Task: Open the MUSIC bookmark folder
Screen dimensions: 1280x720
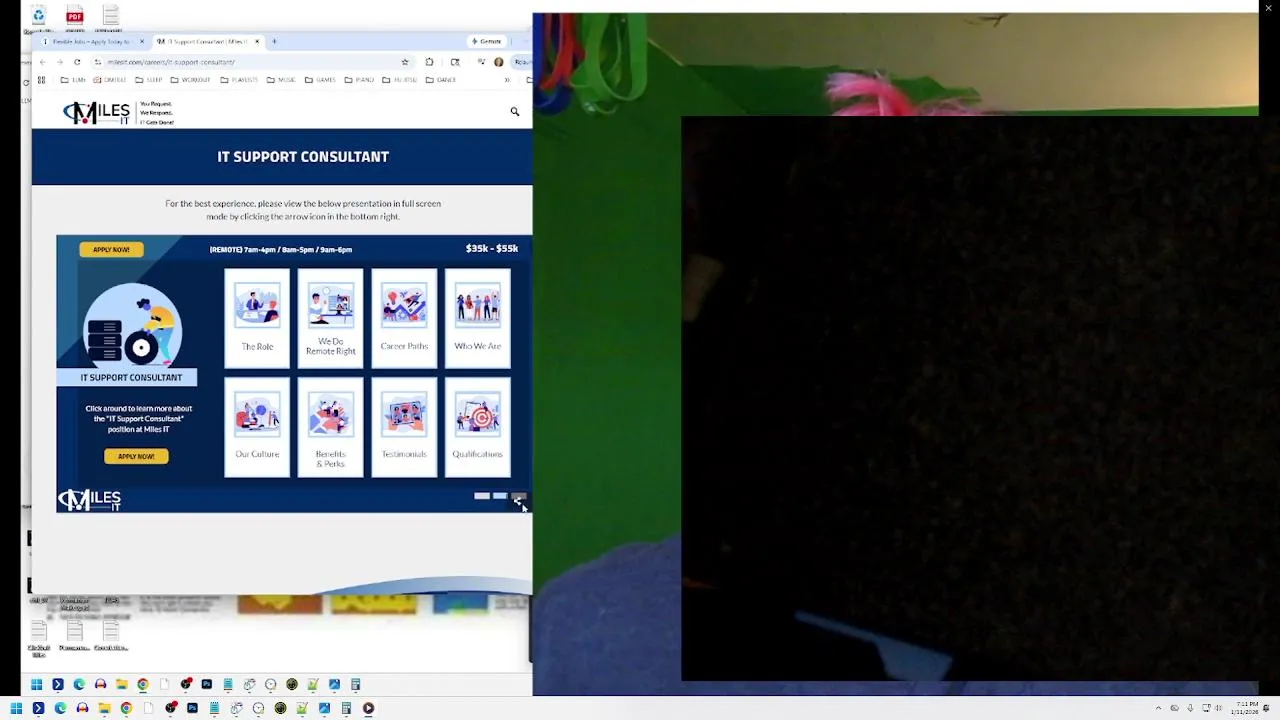Action: [x=281, y=80]
